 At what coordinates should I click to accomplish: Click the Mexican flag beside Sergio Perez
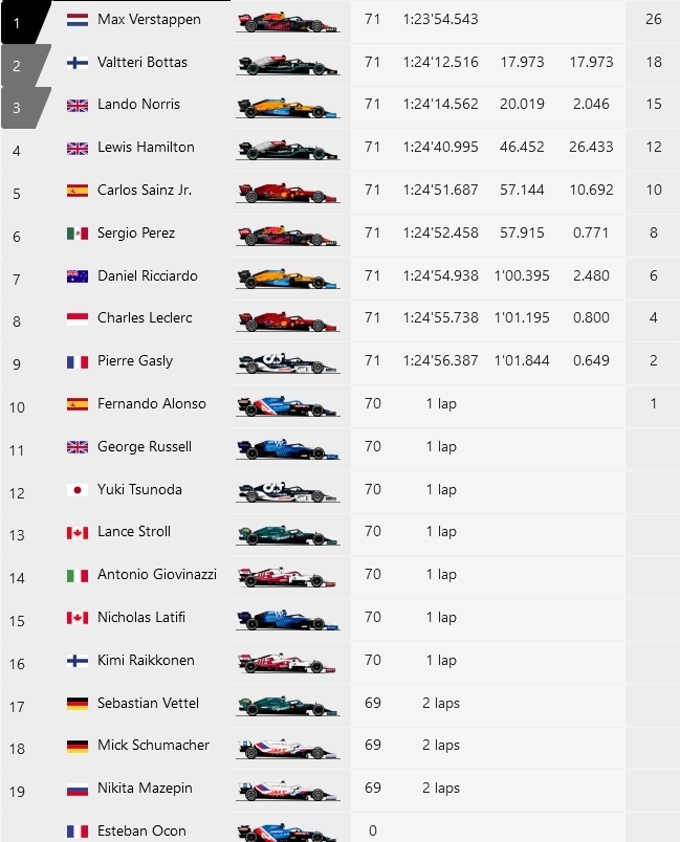click(77, 234)
